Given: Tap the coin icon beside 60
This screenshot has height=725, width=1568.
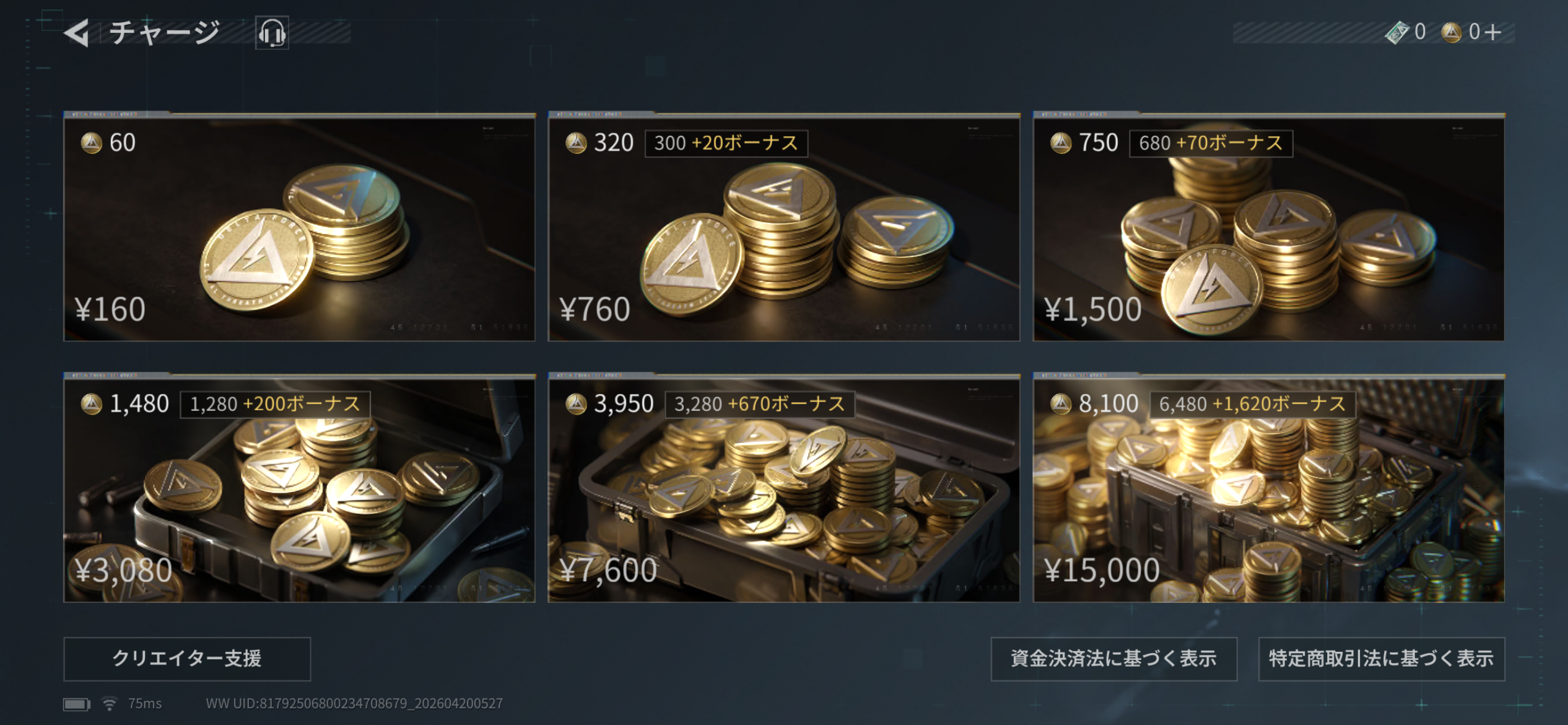Looking at the screenshot, I should click(92, 143).
